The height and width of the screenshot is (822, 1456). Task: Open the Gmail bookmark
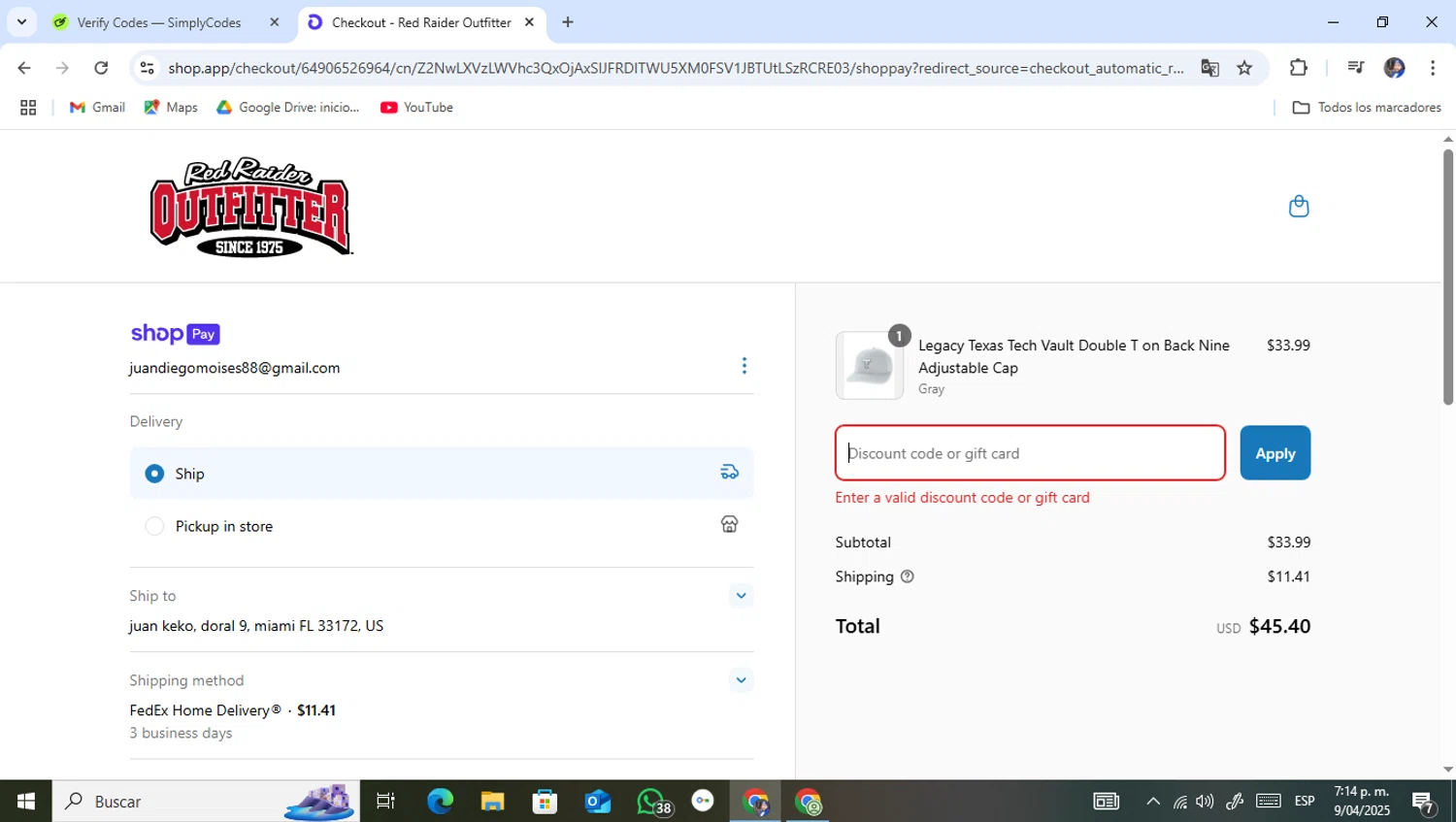coord(97,108)
